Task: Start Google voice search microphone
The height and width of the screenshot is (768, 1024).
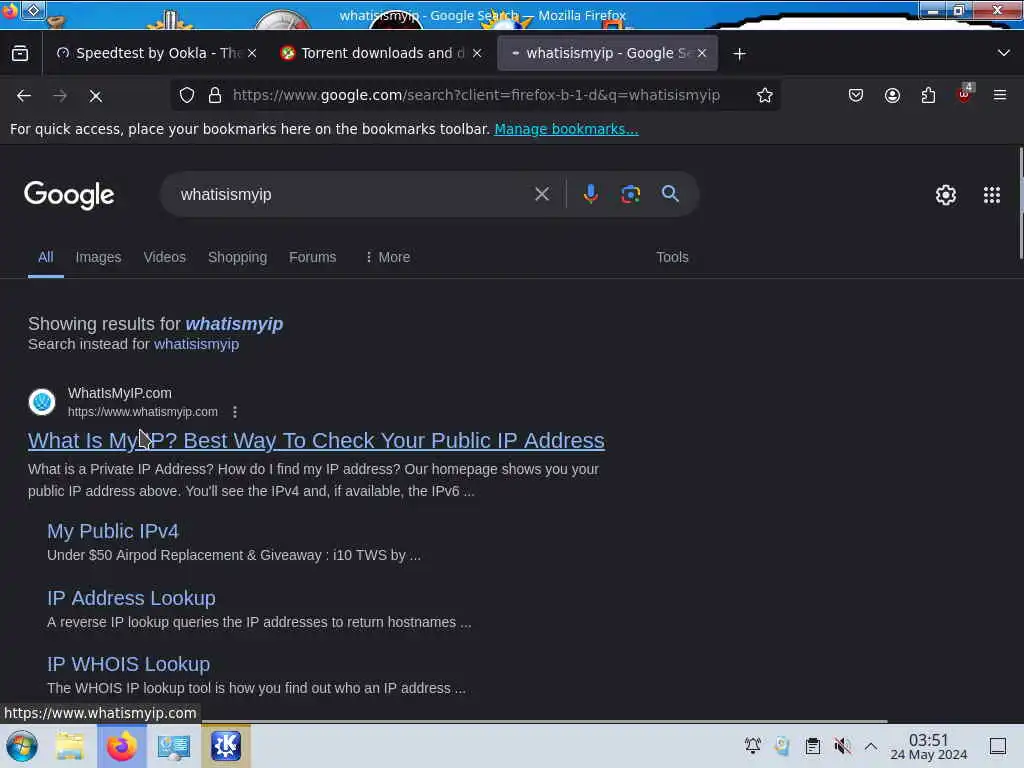Action: tap(590, 194)
